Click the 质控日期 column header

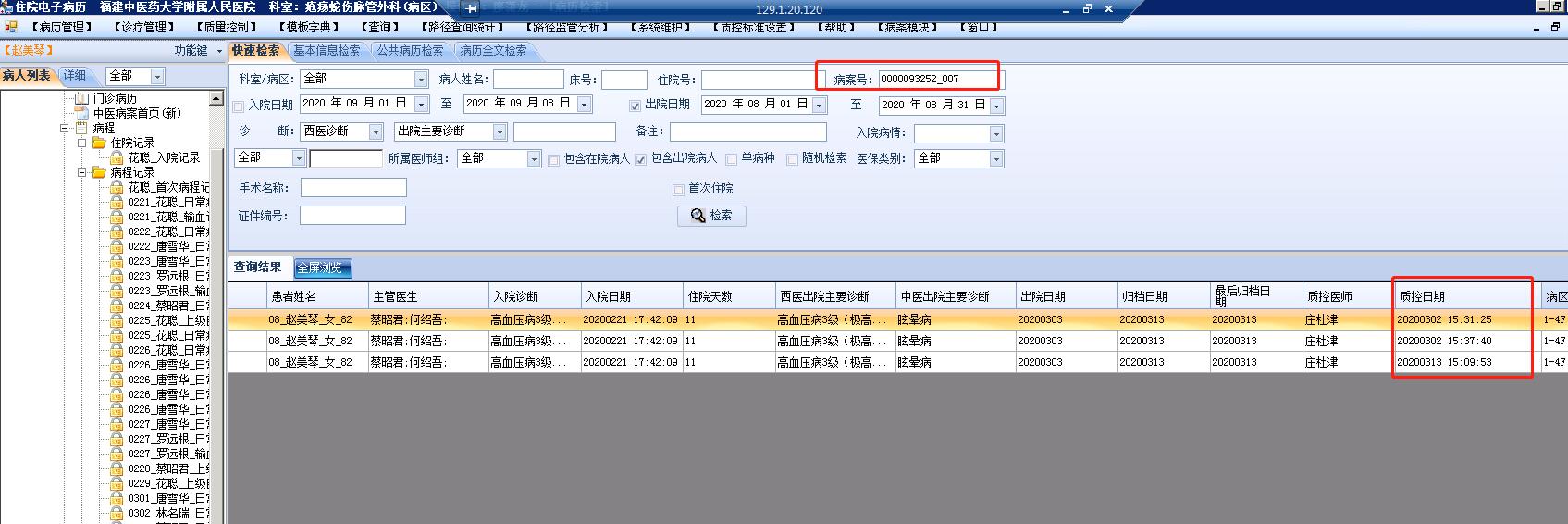(x=1467, y=296)
